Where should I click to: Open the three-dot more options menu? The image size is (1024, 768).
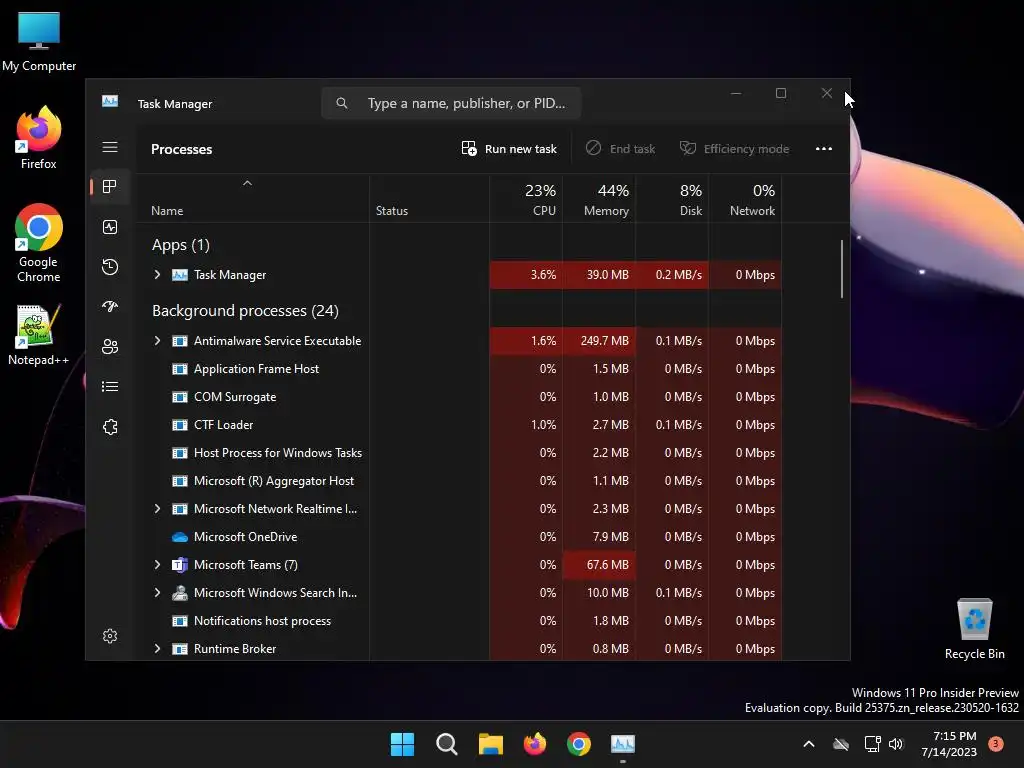point(824,149)
